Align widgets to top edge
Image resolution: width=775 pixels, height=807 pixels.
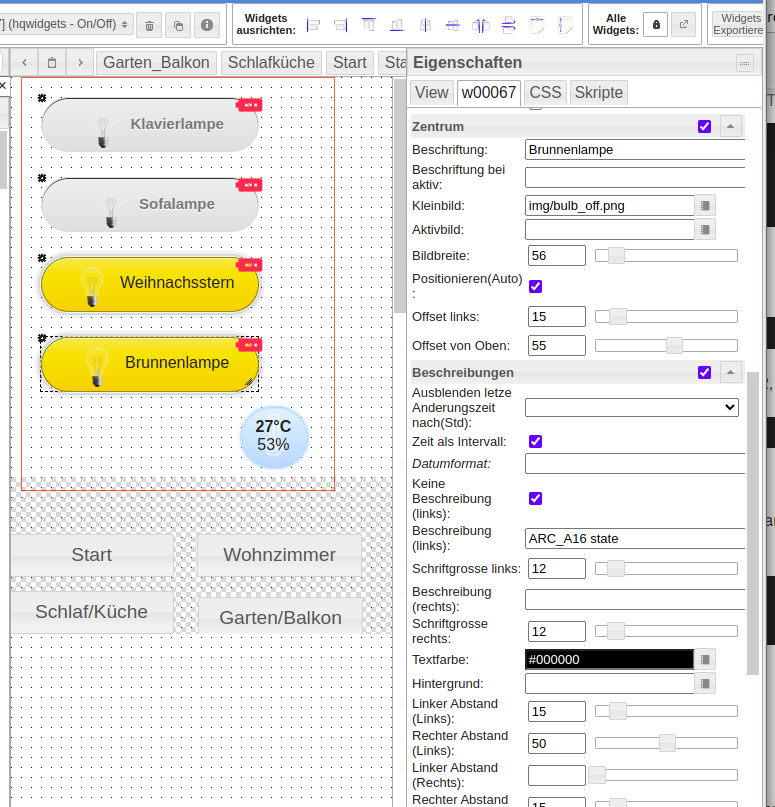click(368, 25)
